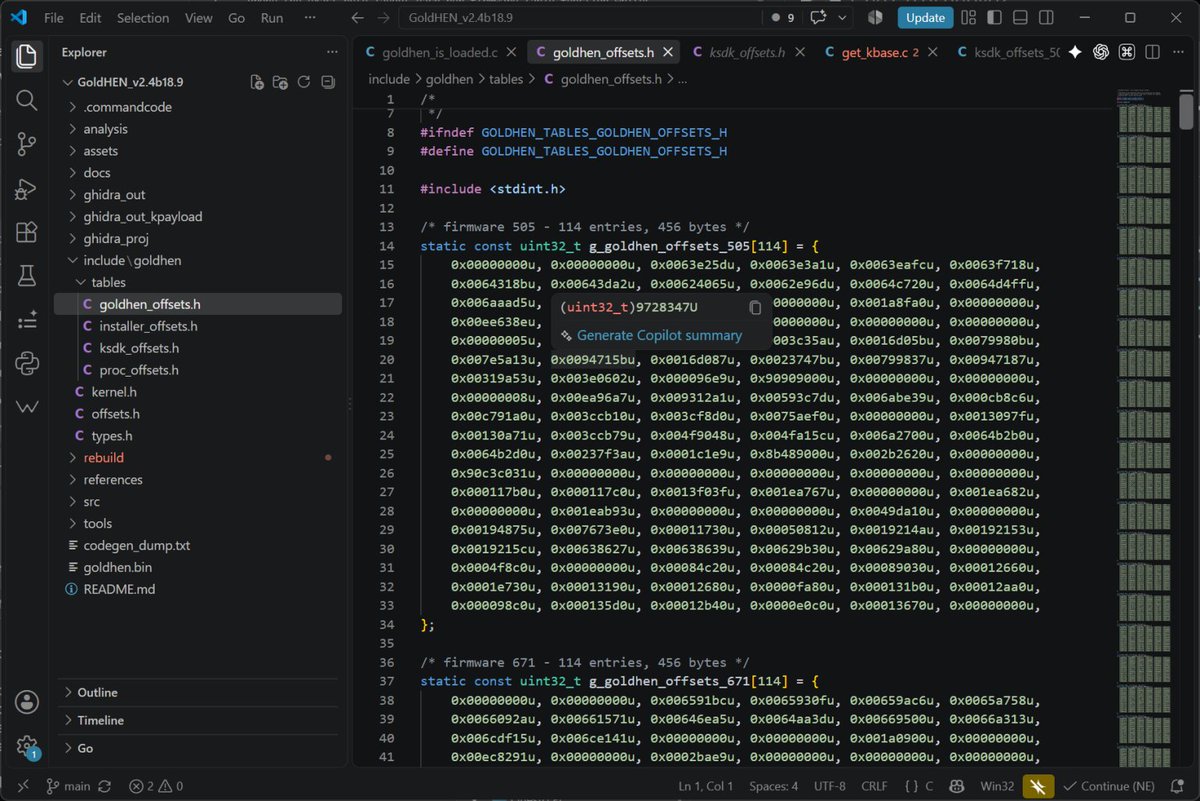This screenshot has width=1200, height=801.
Task: Click the New File icon in Explorer
Action: coord(257,82)
